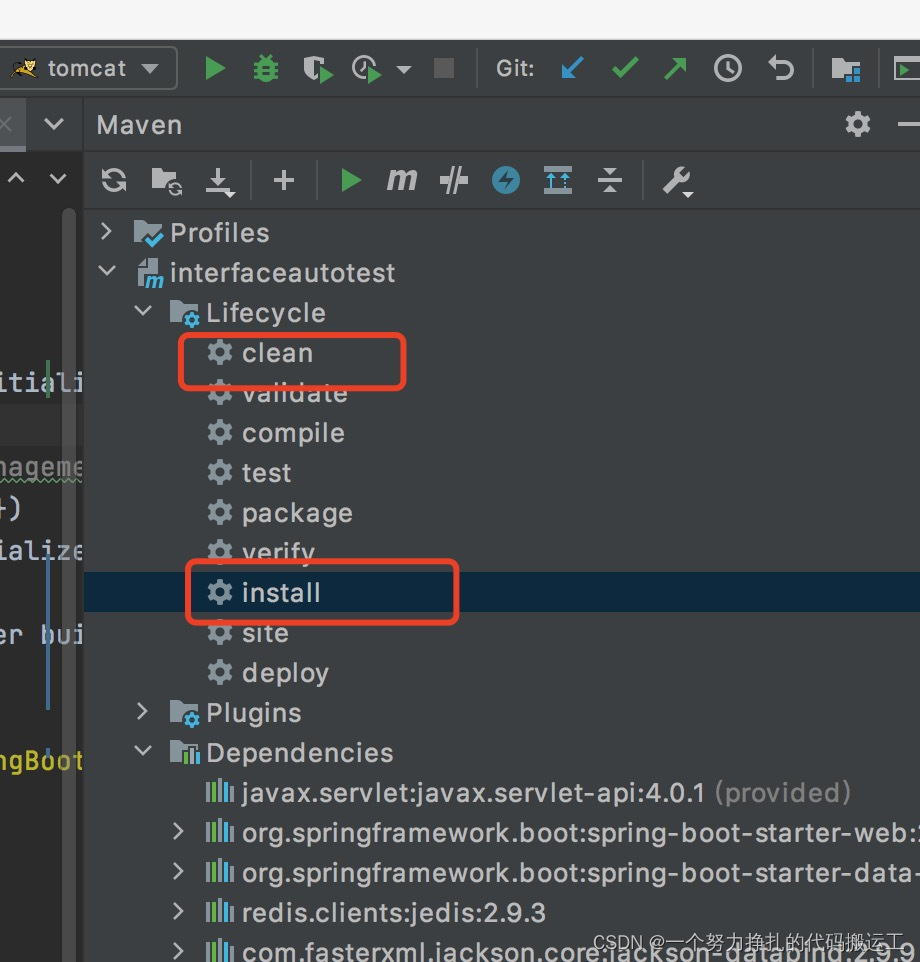
Task: Run with profiler clock icon
Action: pyautogui.click(x=366, y=69)
